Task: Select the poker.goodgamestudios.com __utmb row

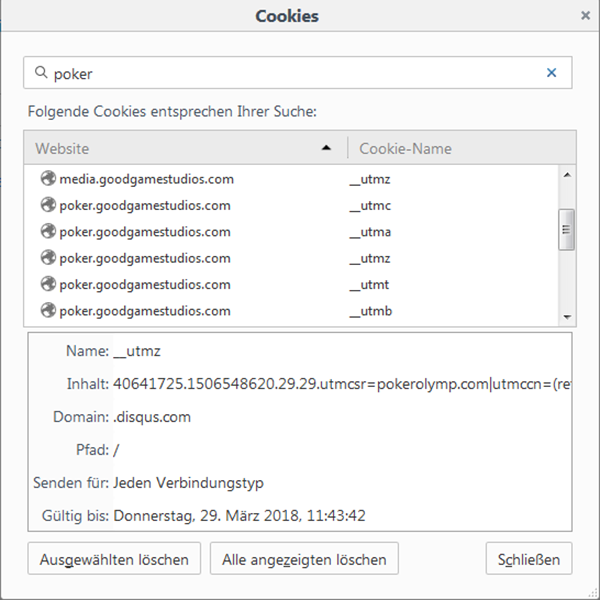Action: pos(291,311)
